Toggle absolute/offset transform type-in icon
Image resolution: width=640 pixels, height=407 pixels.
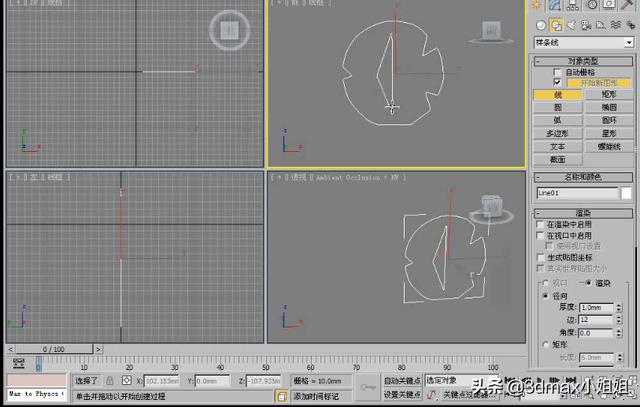click(x=127, y=381)
